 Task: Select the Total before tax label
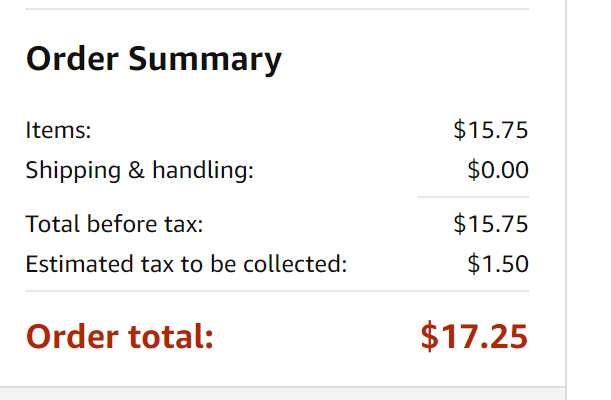click(x=115, y=224)
